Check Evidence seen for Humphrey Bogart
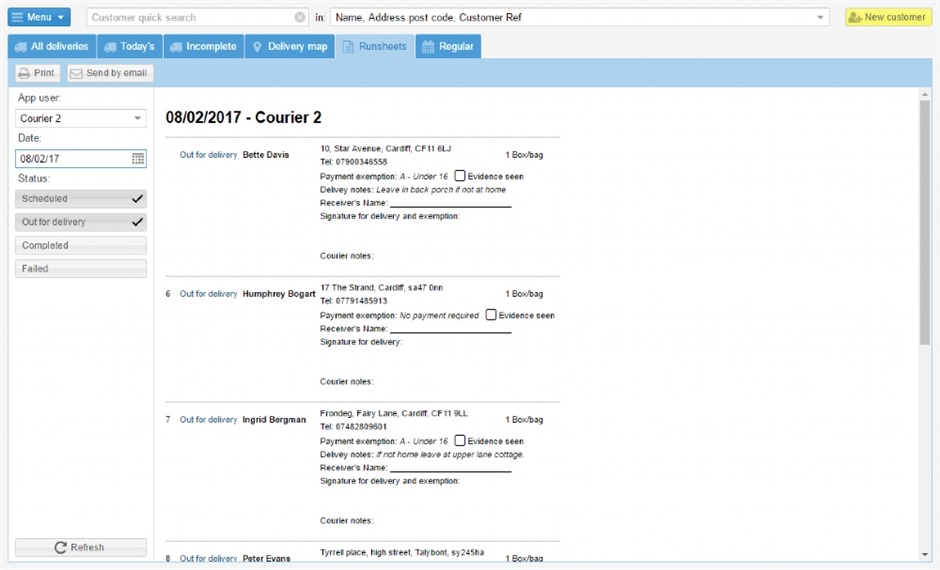Viewport: 940px width, 570px height. [x=491, y=315]
